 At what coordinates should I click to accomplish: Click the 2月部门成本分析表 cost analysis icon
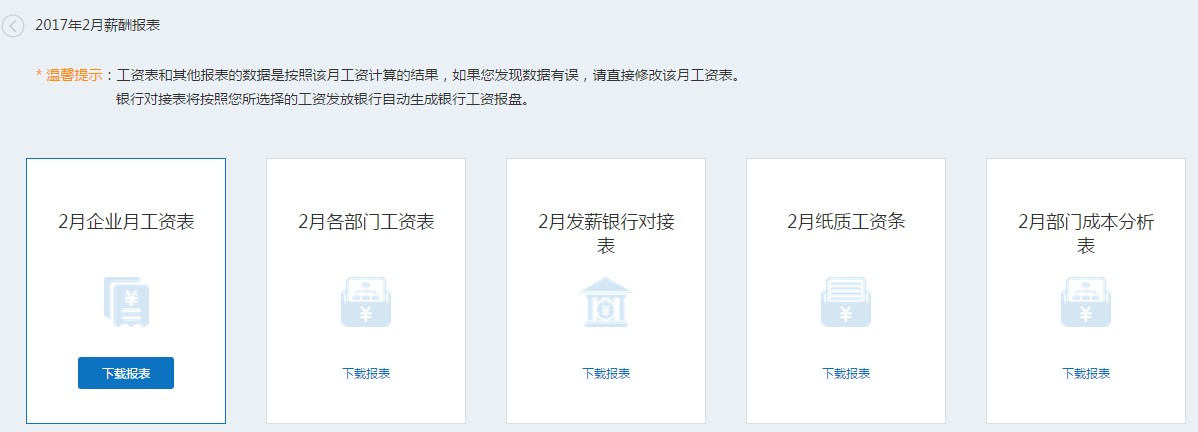pyautogui.click(x=1086, y=303)
